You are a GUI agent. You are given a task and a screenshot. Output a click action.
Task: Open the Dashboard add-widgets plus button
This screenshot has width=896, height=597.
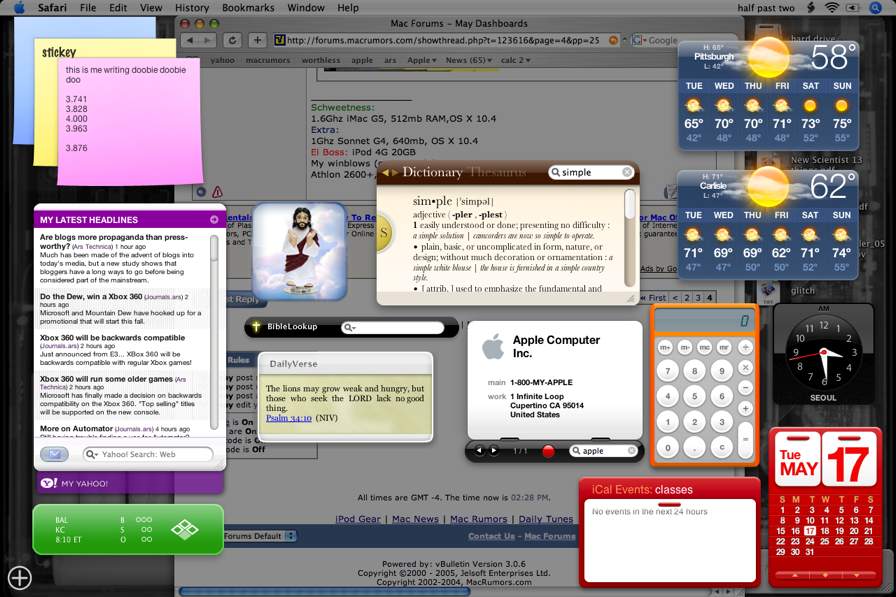19,578
